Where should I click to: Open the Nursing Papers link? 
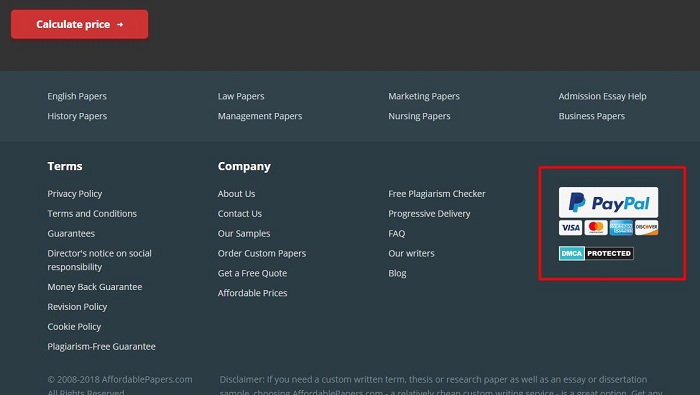point(419,116)
